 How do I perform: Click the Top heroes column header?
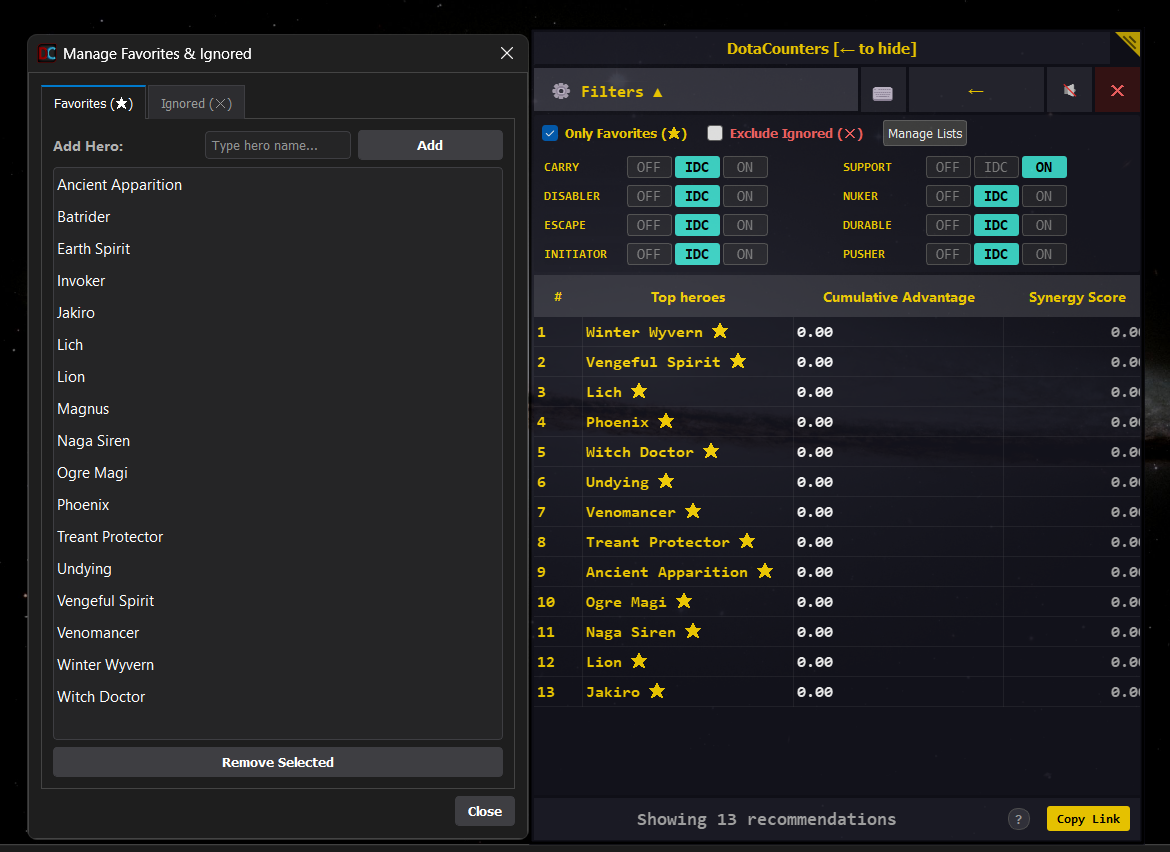pos(687,297)
